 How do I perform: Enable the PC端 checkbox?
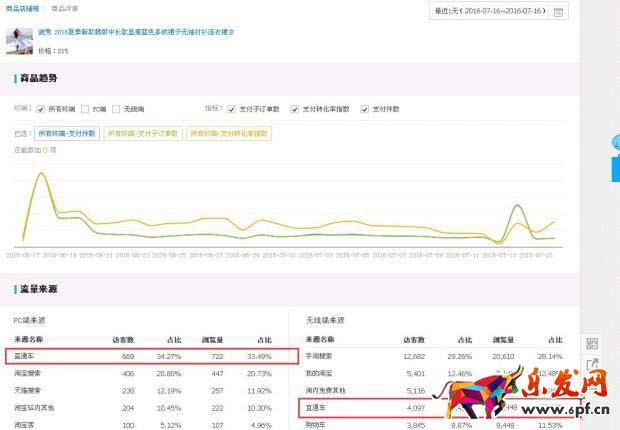(85, 108)
